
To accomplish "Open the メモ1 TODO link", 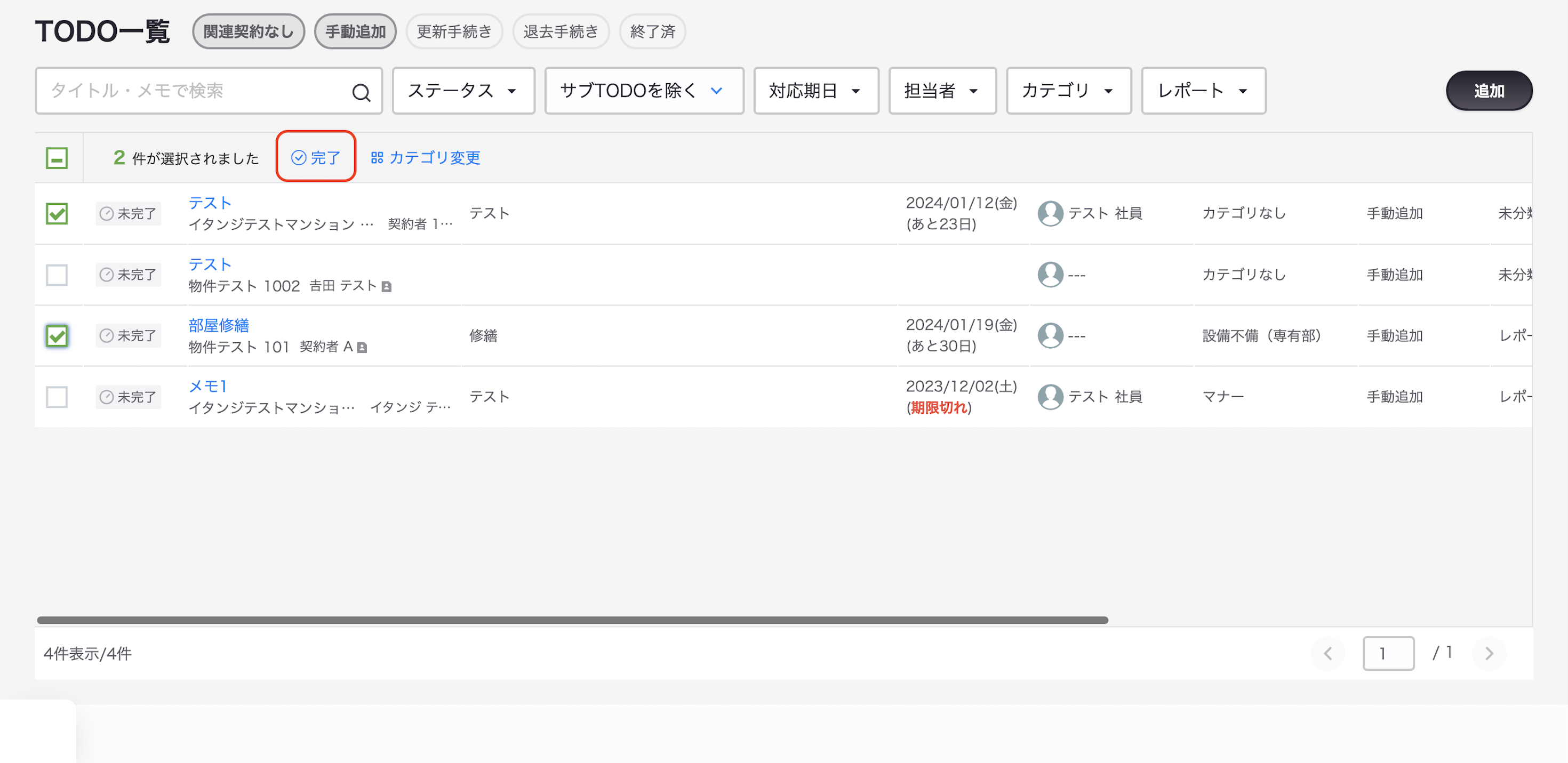I will pyautogui.click(x=207, y=387).
